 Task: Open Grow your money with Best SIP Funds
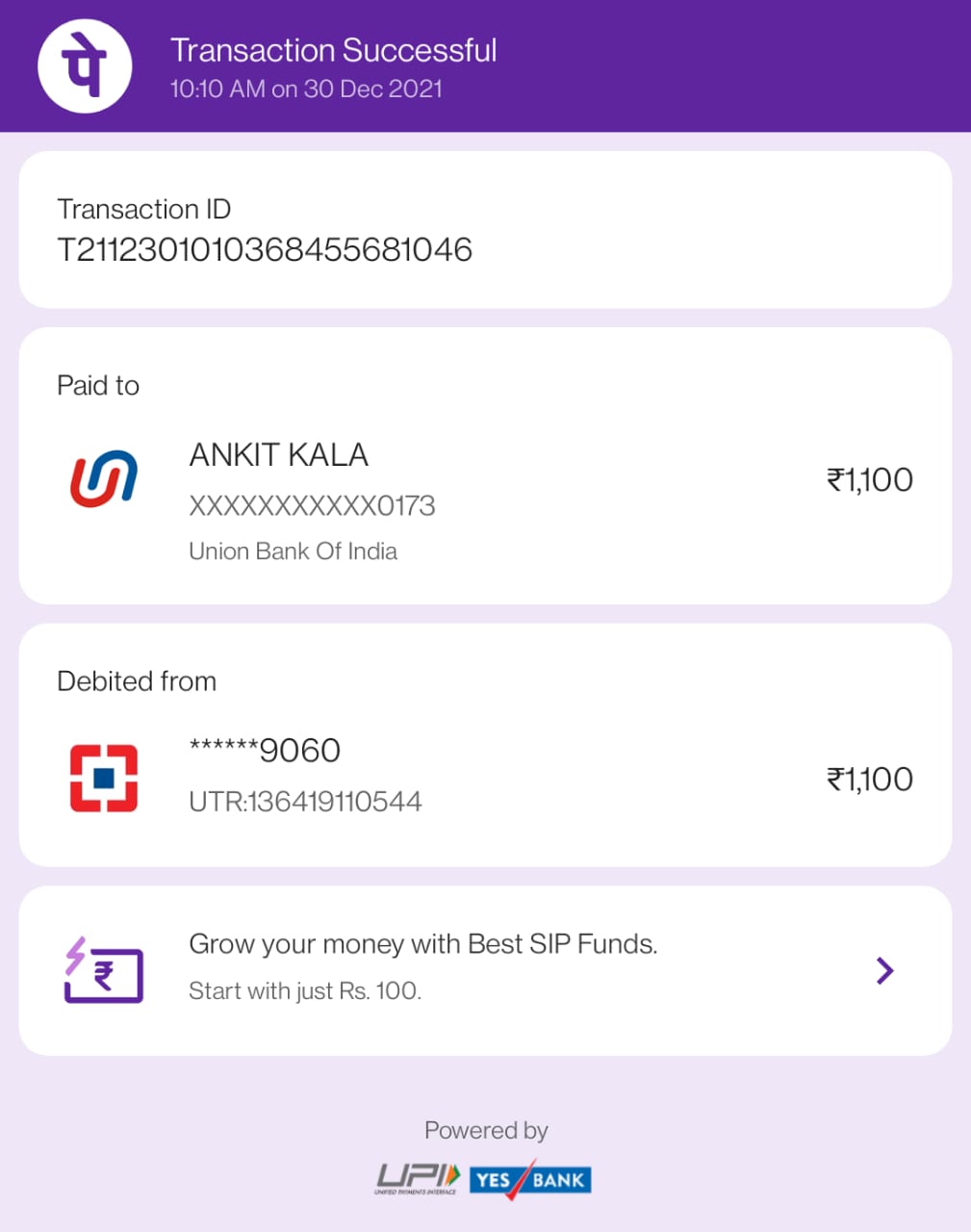point(422,944)
